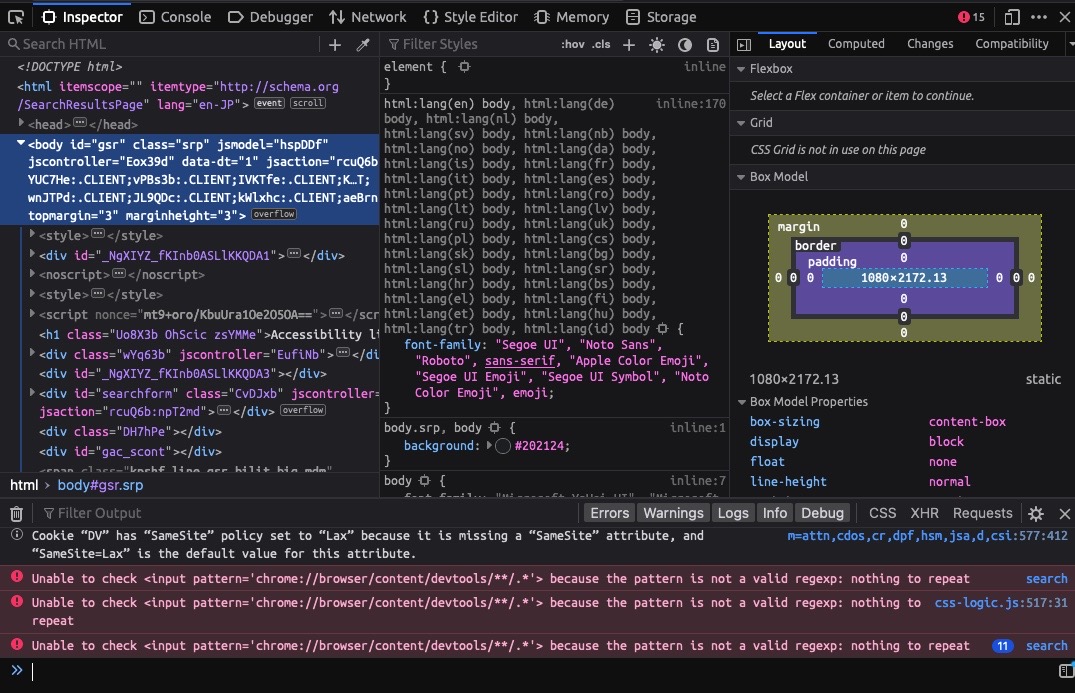Viewport: 1075px width, 693px height.
Task: Click overflow badge on searchform div
Action: 303,411
